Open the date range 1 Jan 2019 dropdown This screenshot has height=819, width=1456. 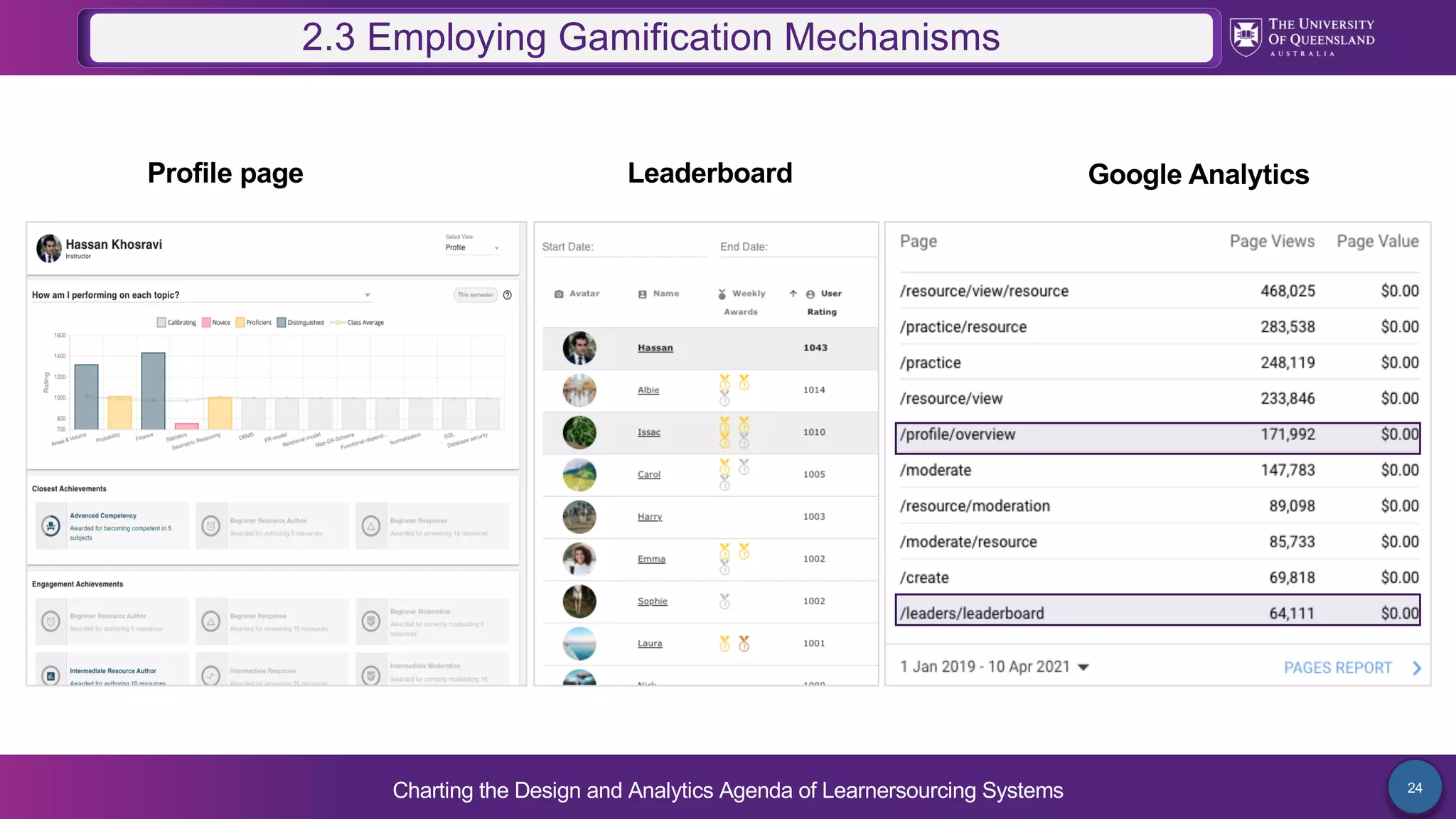(995, 667)
